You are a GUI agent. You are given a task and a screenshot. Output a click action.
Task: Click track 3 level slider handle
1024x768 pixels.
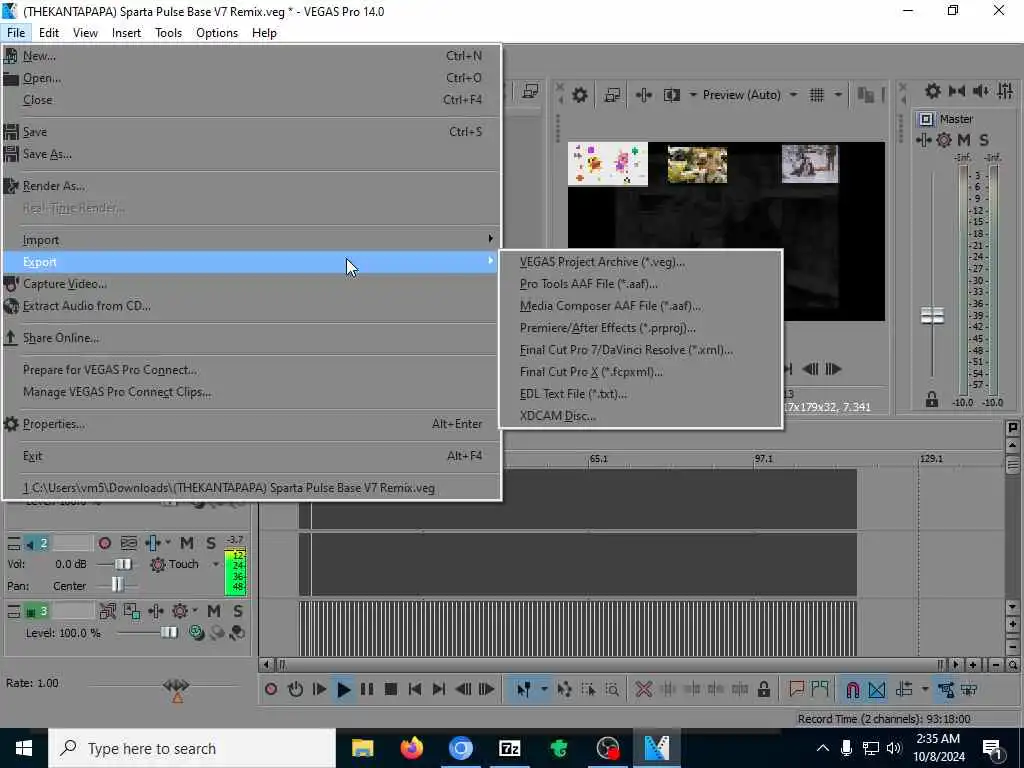pyautogui.click(x=169, y=632)
